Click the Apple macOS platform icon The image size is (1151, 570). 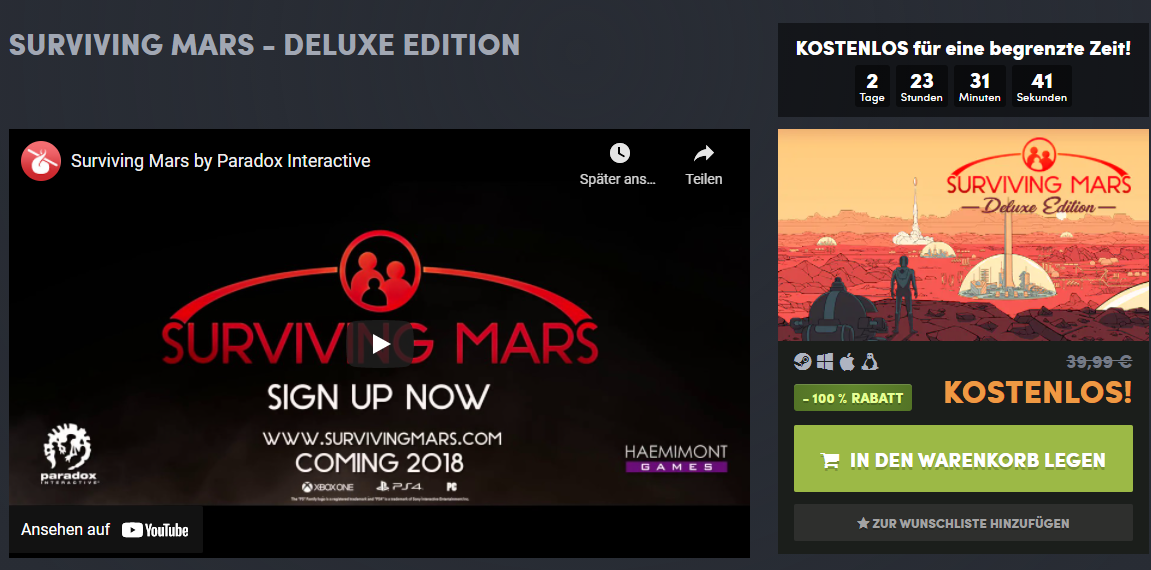847,361
